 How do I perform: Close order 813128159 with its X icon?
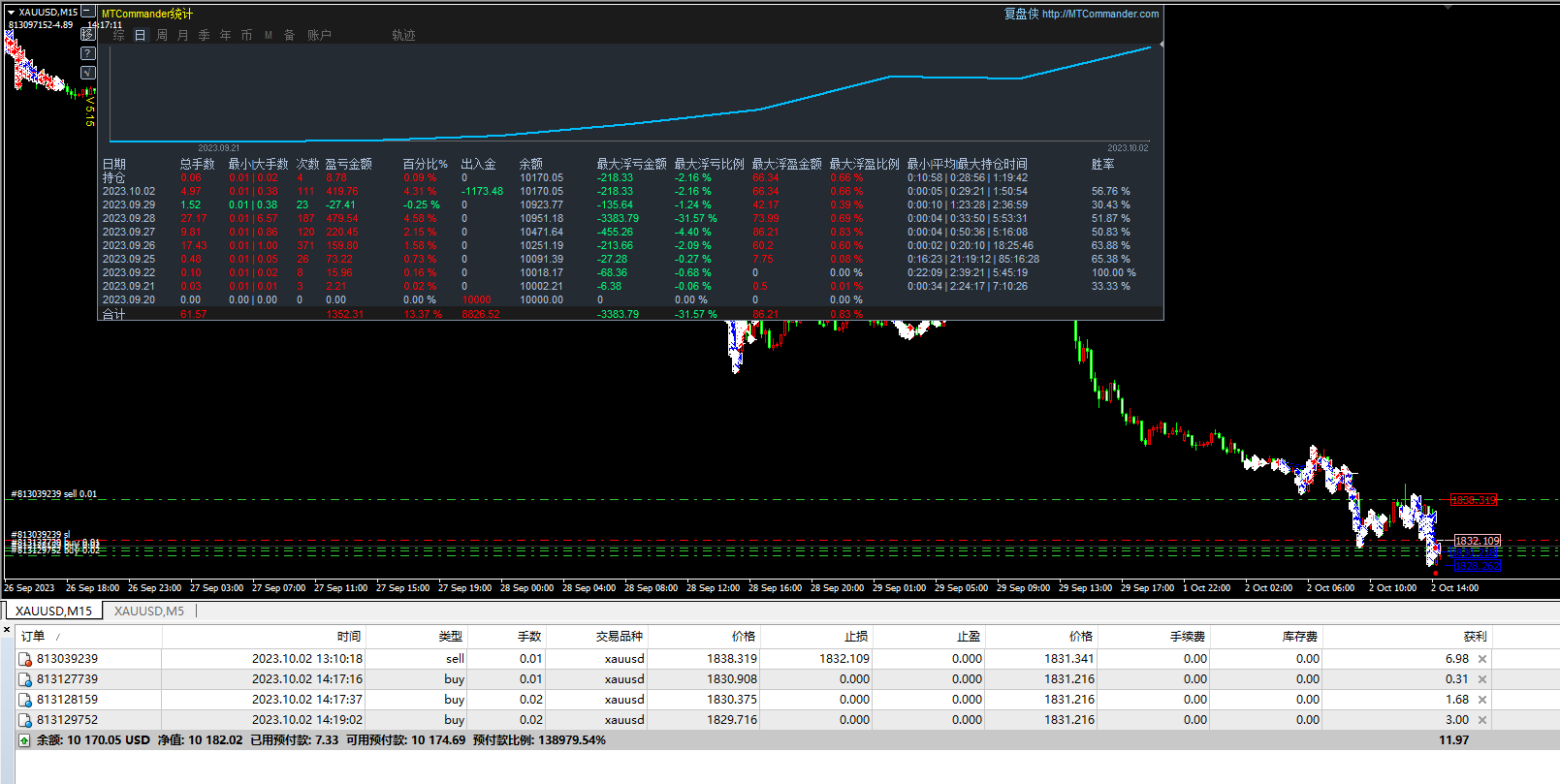pyautogui.click(x=1482, y=700)
